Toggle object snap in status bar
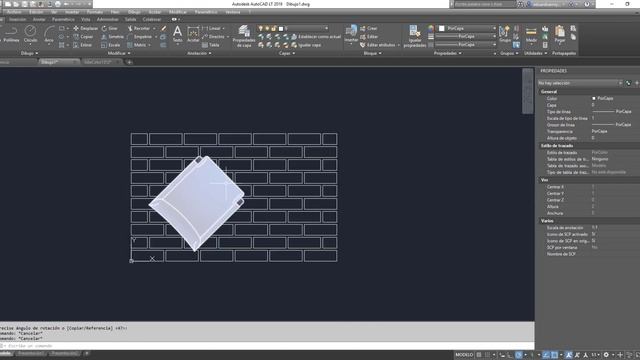 554,355
